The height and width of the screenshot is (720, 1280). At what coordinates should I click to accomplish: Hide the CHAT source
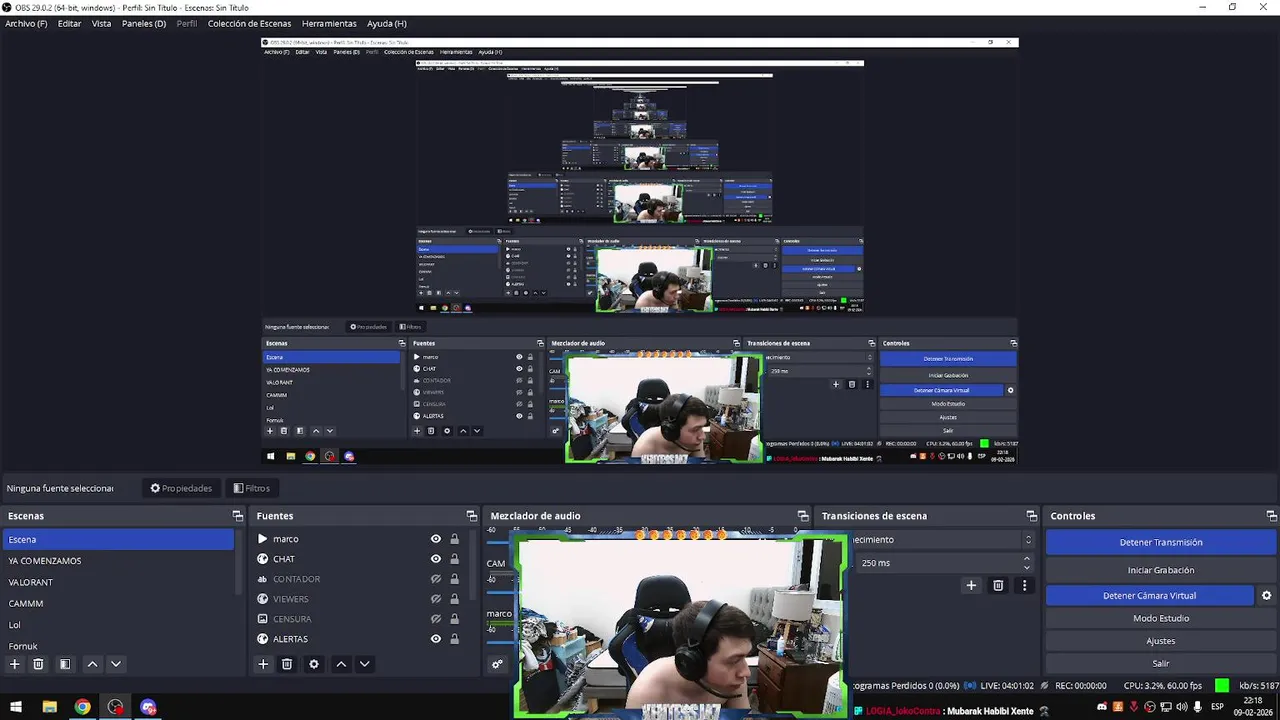436,559
